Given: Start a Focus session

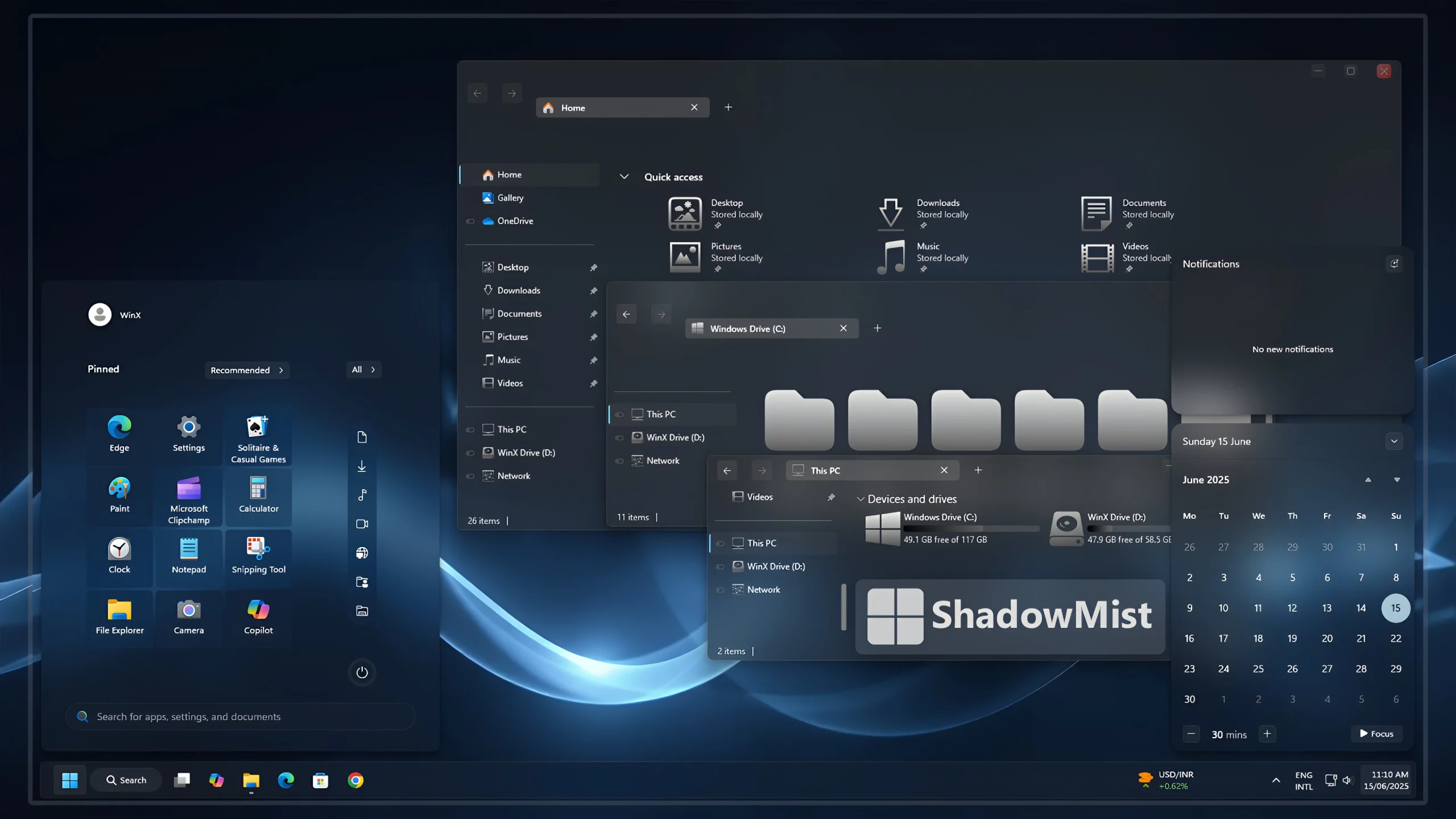Looking at the screenshot, I should pyautogui.click(x=1376, y=734).
